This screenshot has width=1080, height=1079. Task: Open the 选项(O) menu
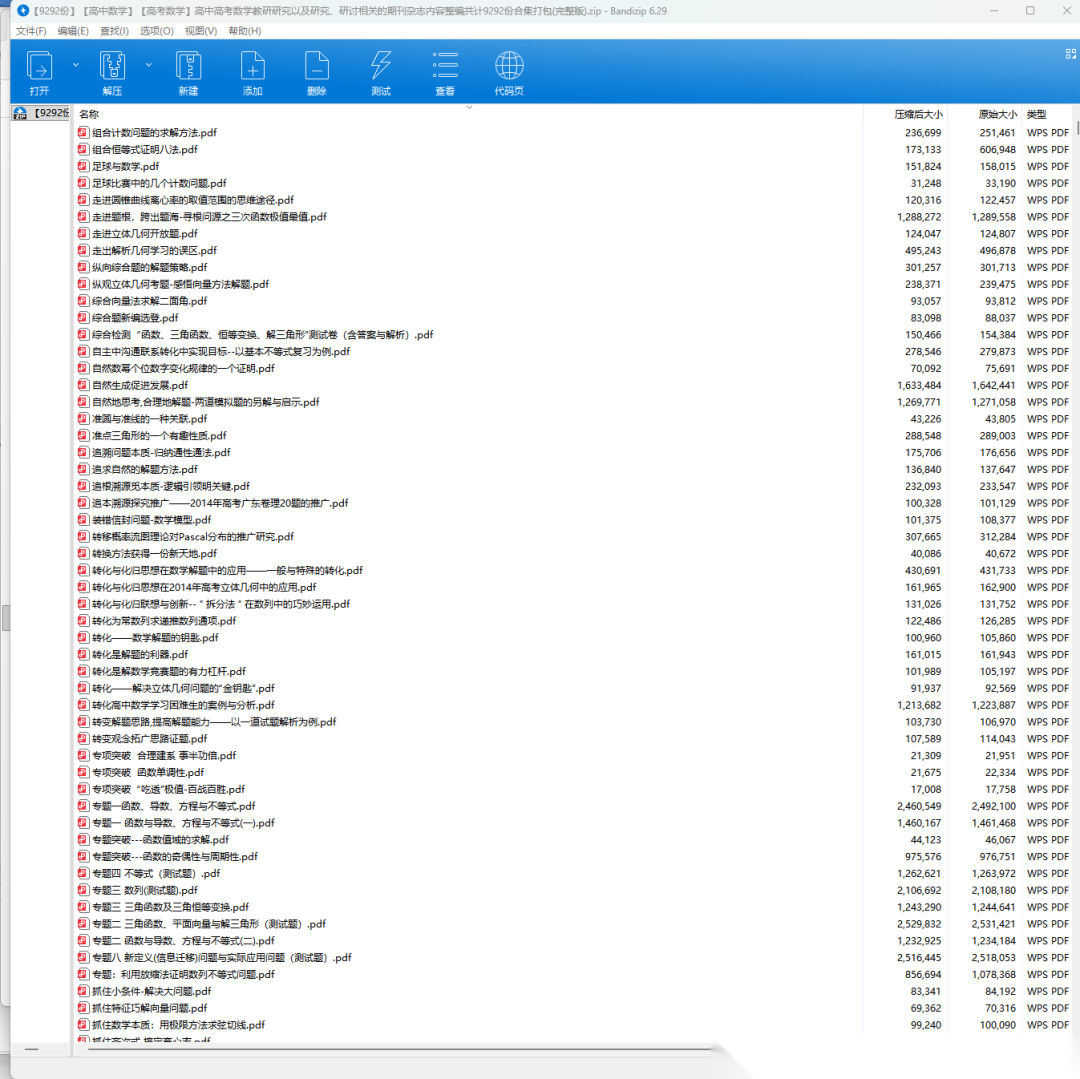(156, 31)
